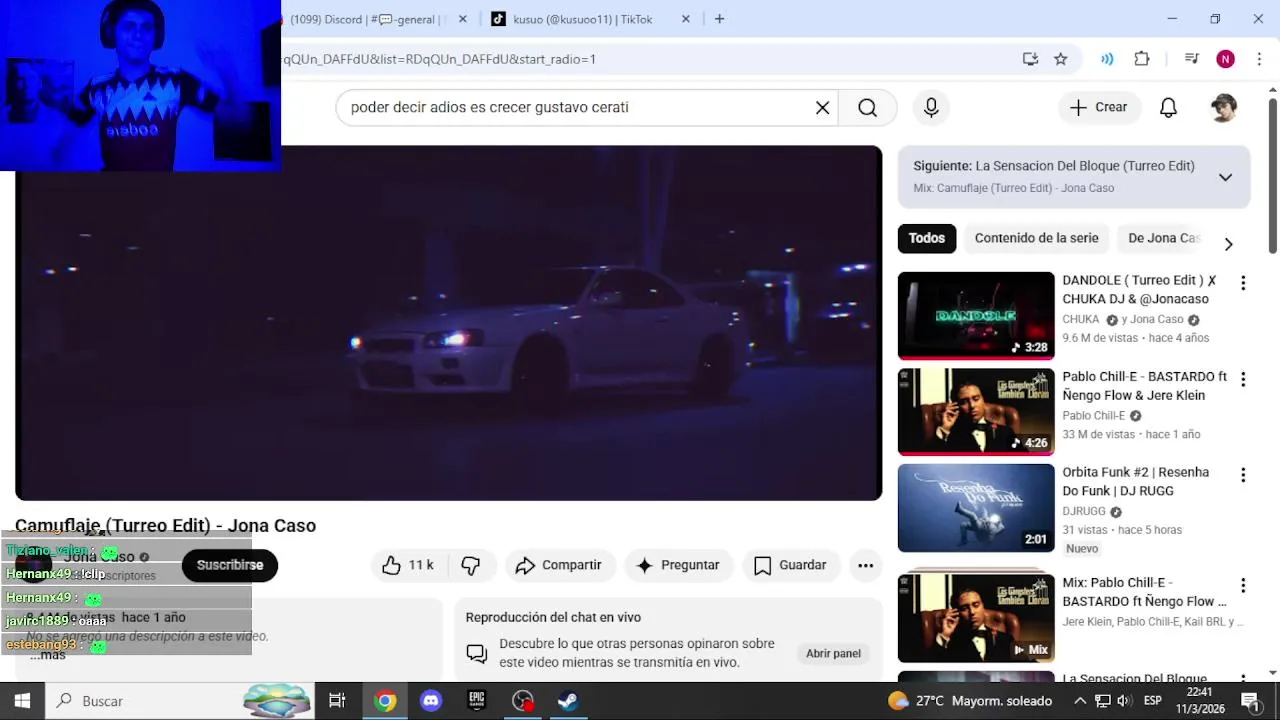Show hidden system tray icons

(1080, 701)
